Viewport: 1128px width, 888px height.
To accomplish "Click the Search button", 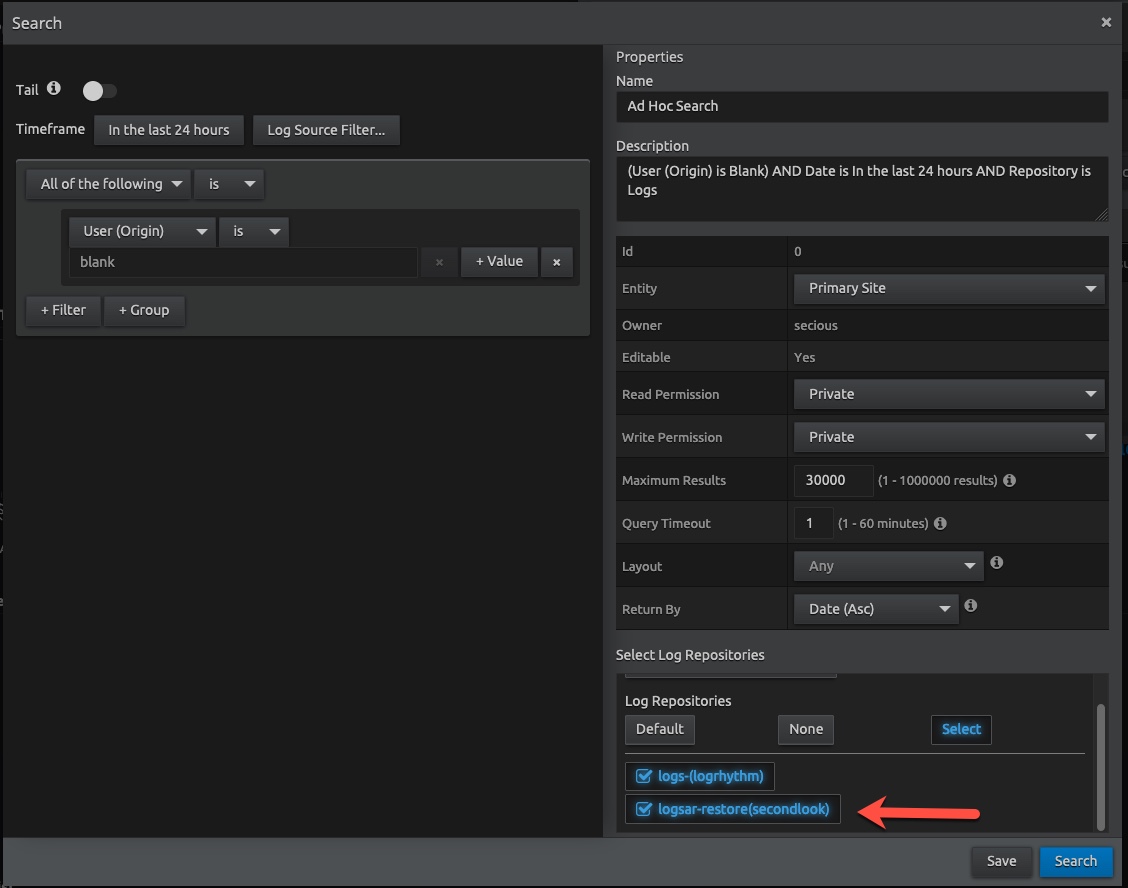I will tap(1075, 861).
